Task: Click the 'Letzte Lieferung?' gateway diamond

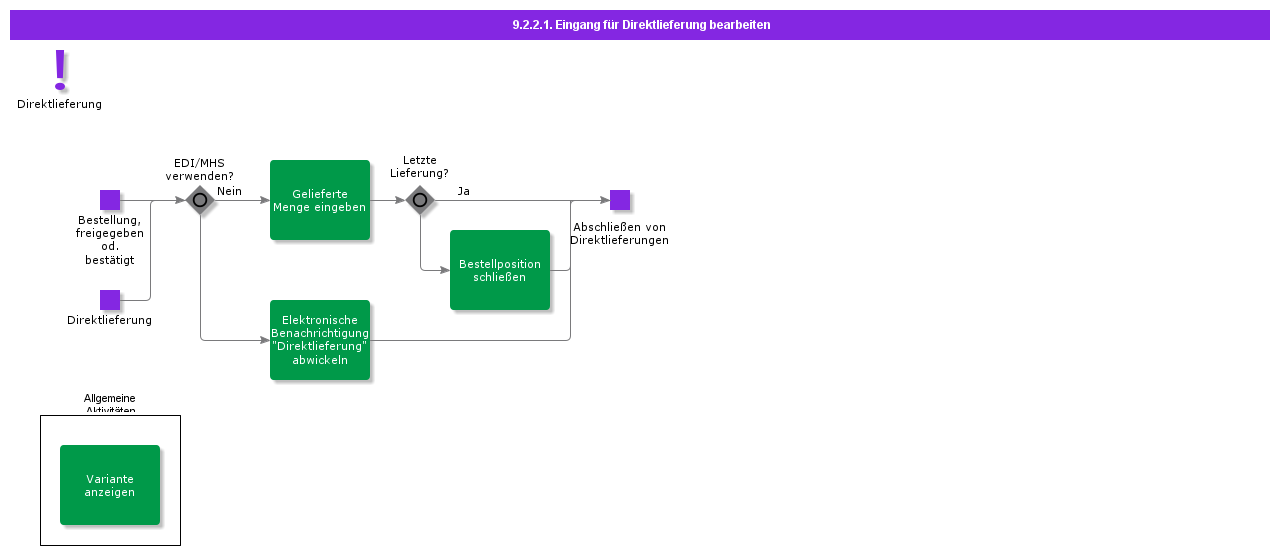Action: 420,200
